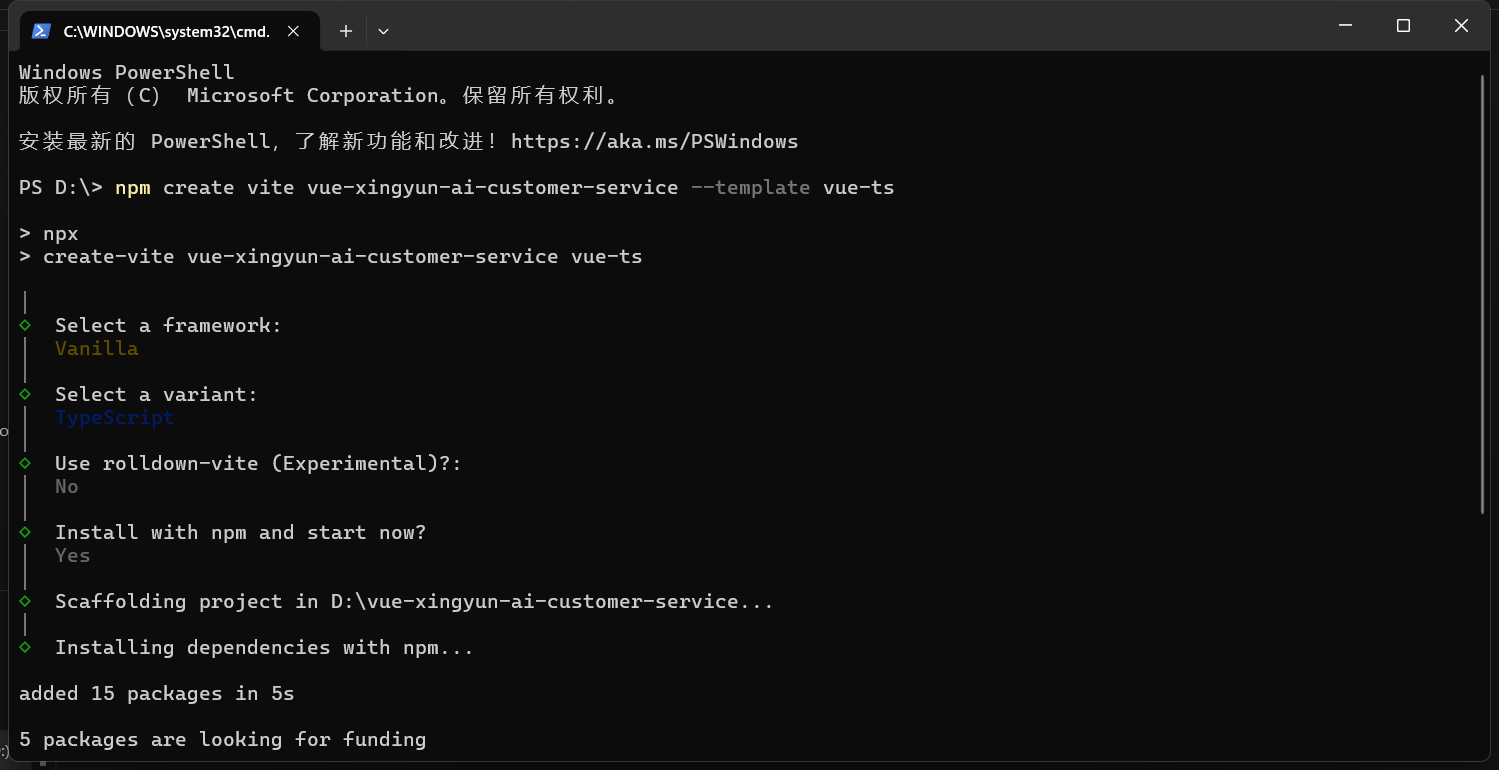Click the PowerShell icon on the tab
The image size is (1499, 770).
coord(41,31)
